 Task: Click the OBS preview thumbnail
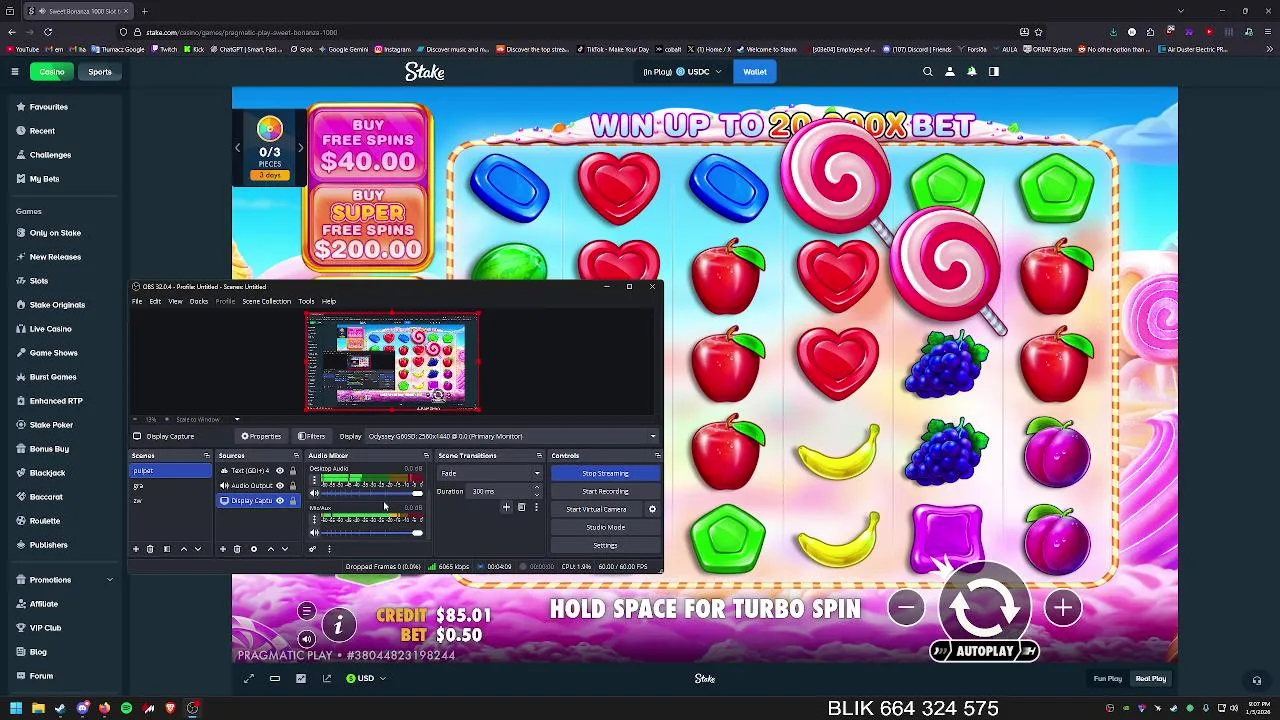coord(392,361)
